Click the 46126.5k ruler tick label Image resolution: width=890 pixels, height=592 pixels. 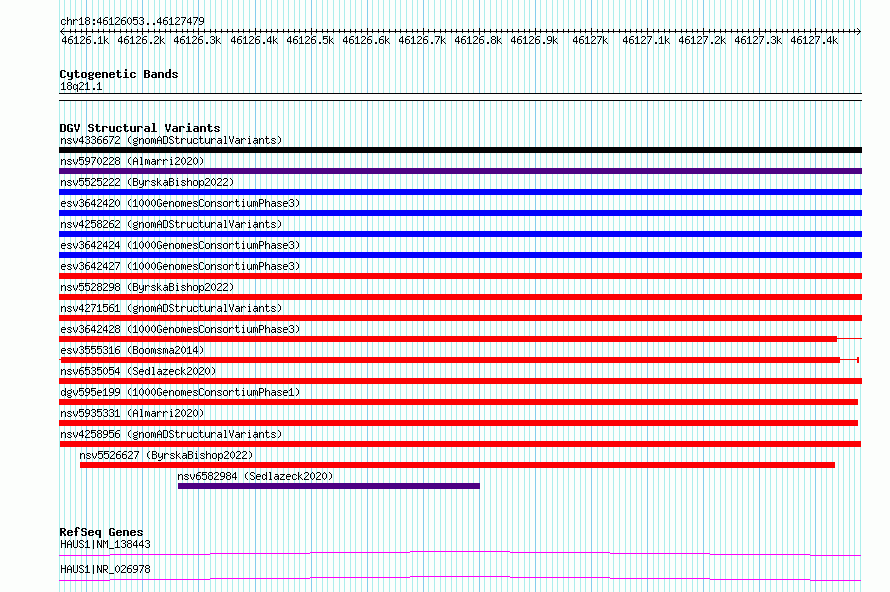[x=310, y=40]
